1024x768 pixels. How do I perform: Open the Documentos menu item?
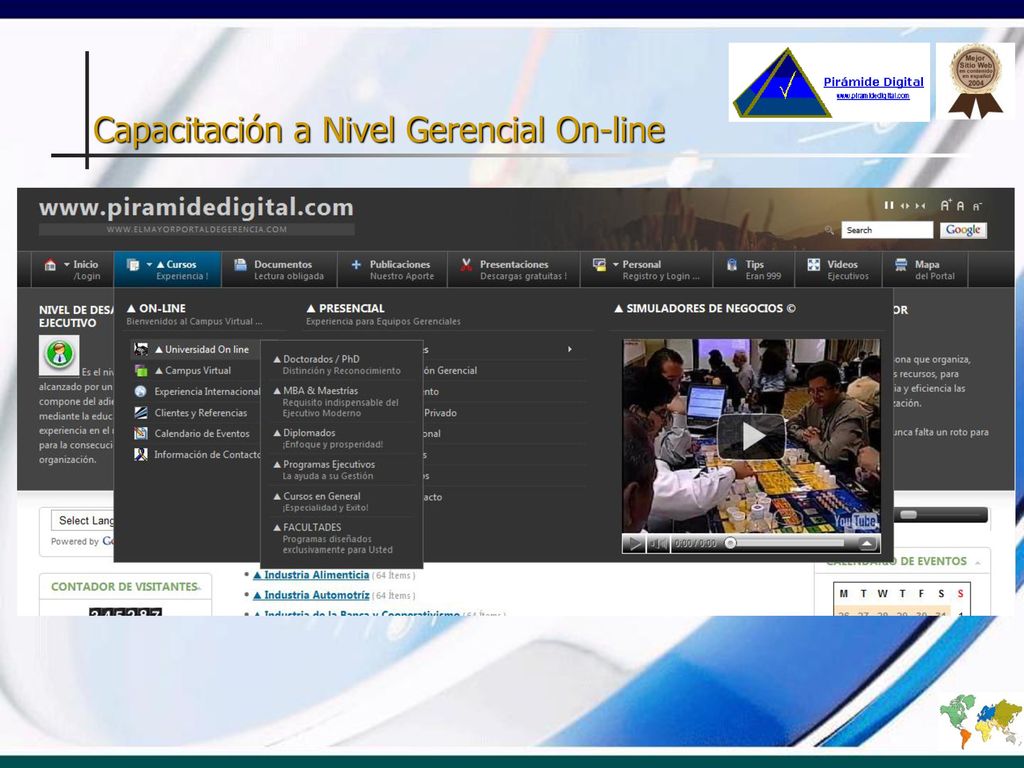(279, 269)
